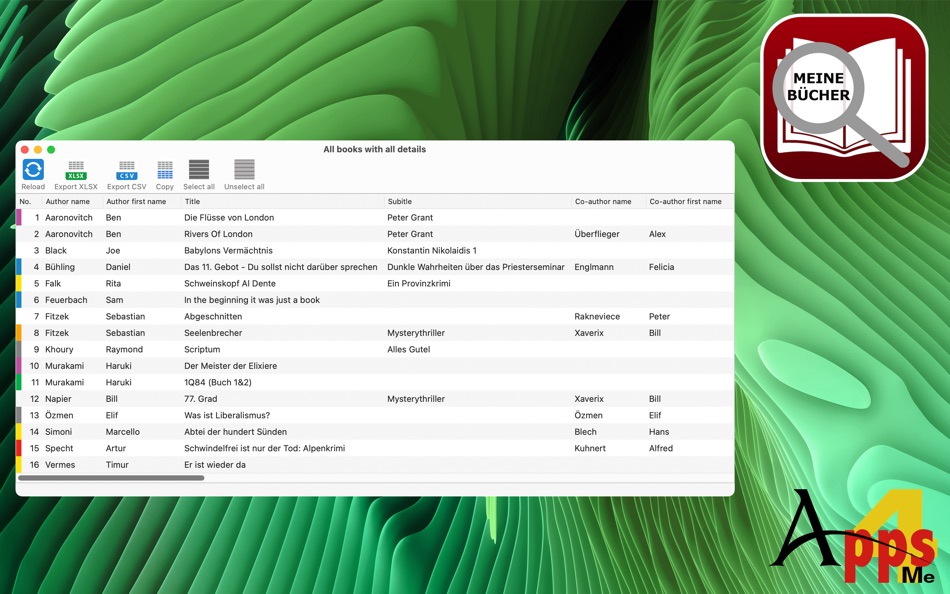Select the 'Schweinskopf Al Dente' row
The width and height of the screenshot is (950, 594).
coord(375,283)
